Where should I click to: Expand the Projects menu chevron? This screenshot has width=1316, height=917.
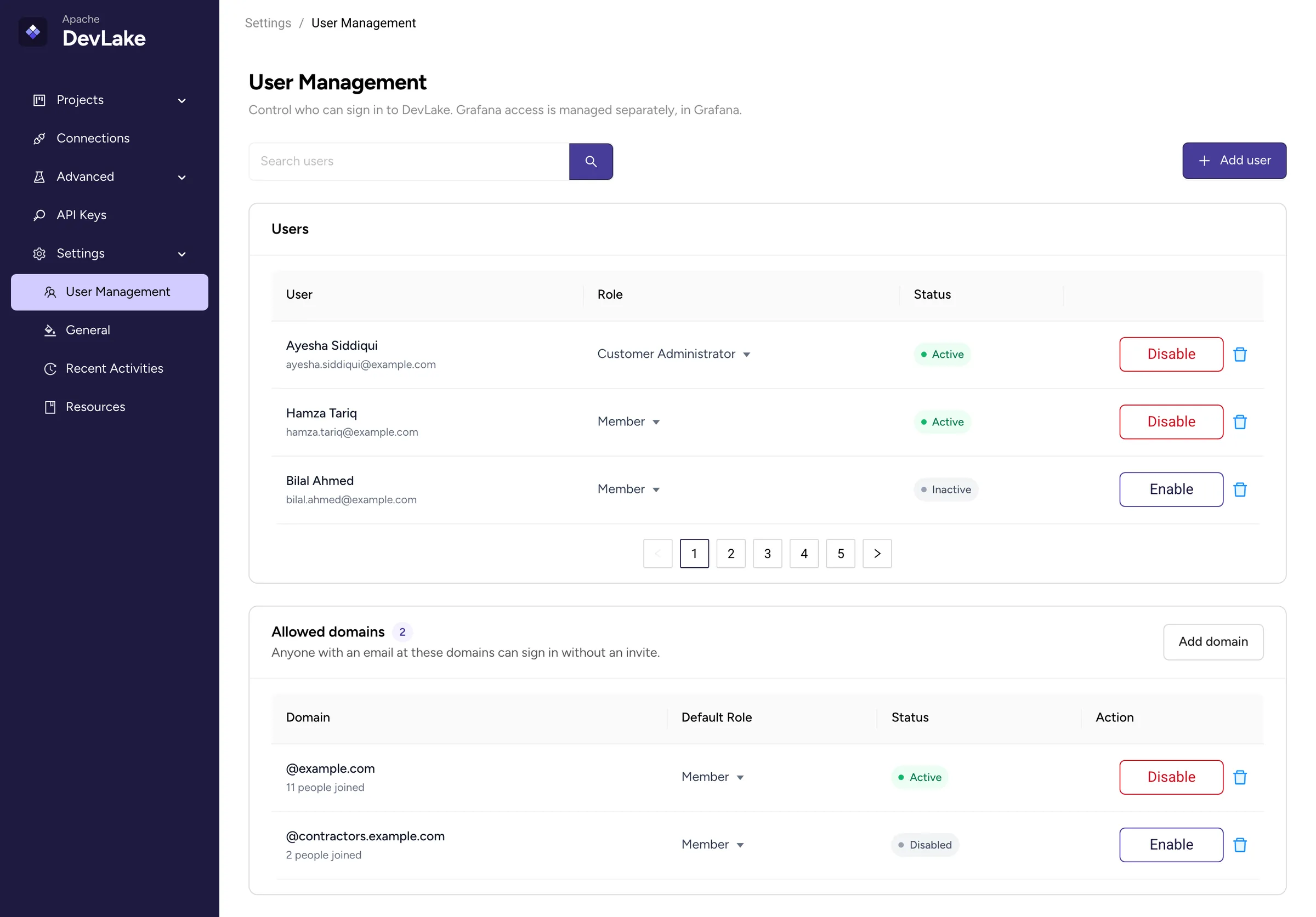(181, 101)
